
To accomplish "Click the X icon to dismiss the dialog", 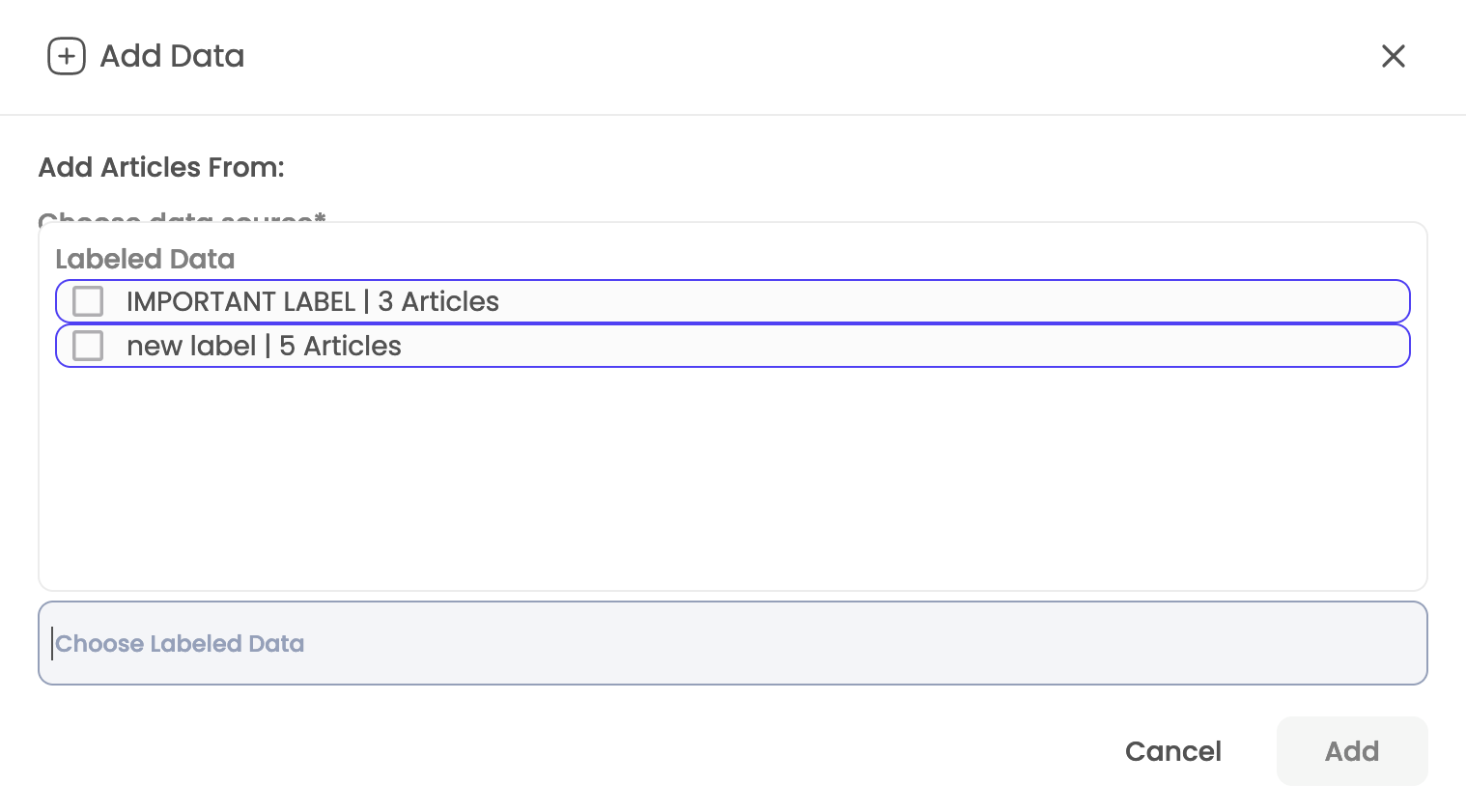I will (x=1394, y=56).
